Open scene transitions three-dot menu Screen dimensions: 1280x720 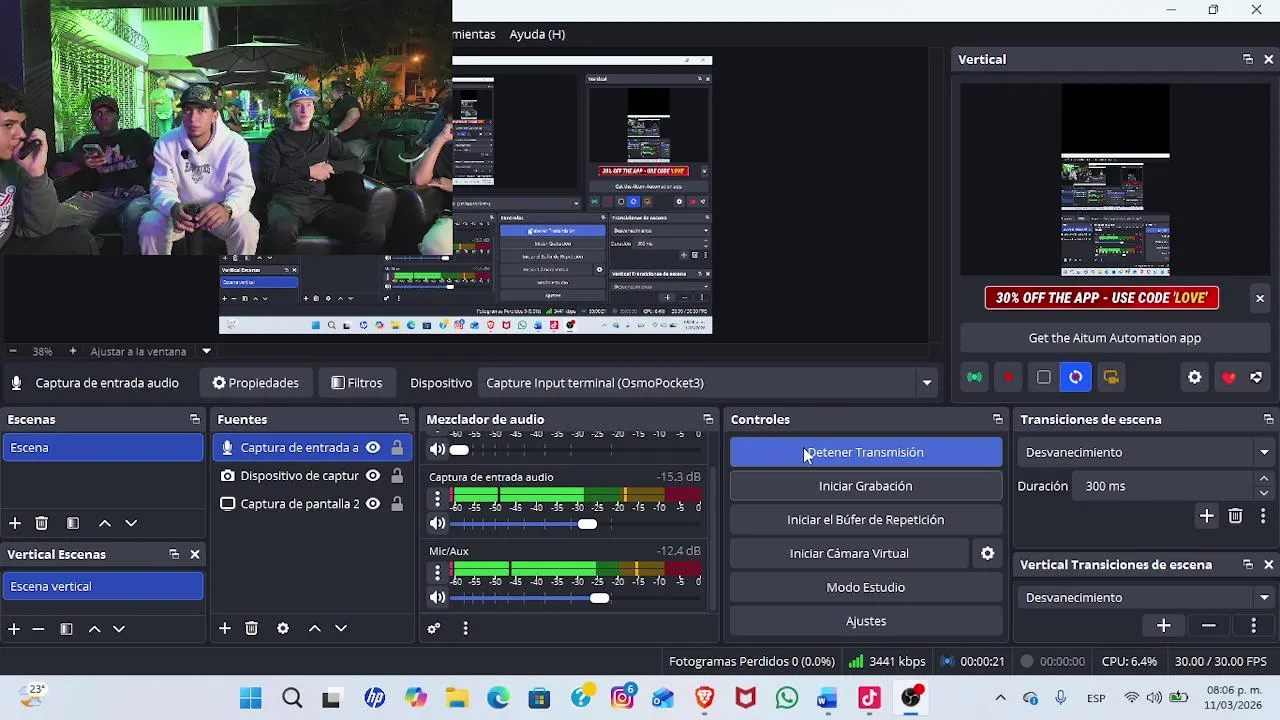tap(1263, 516)
